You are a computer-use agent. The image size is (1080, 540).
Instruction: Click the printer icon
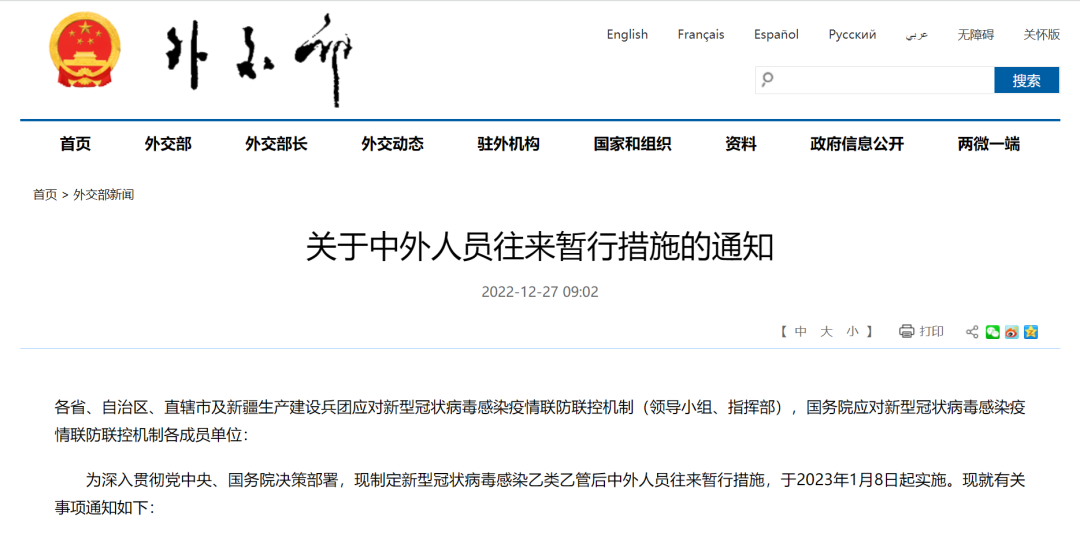coord(906,331)
